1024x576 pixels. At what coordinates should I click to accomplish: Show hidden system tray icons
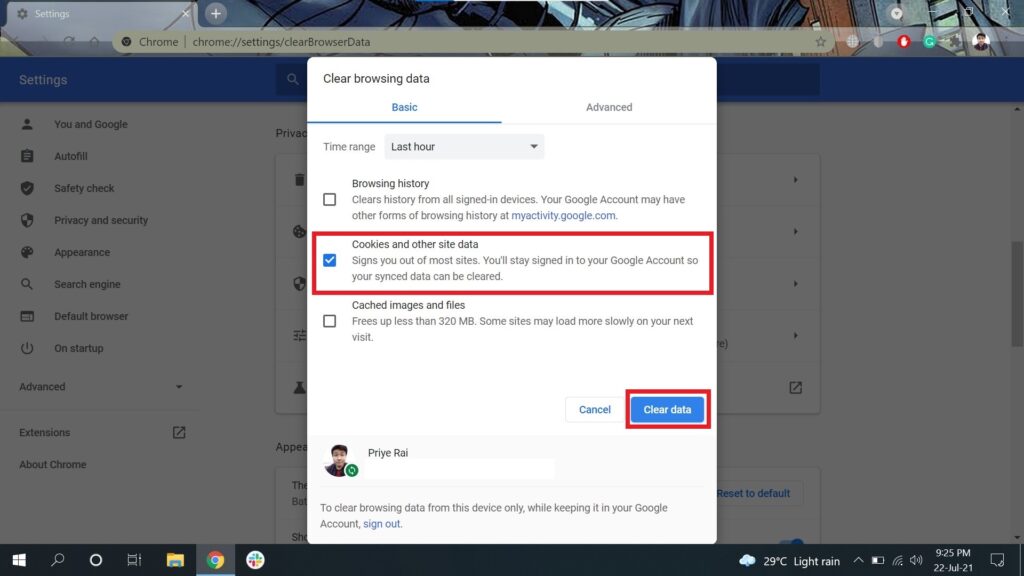(x=858, y=561)
